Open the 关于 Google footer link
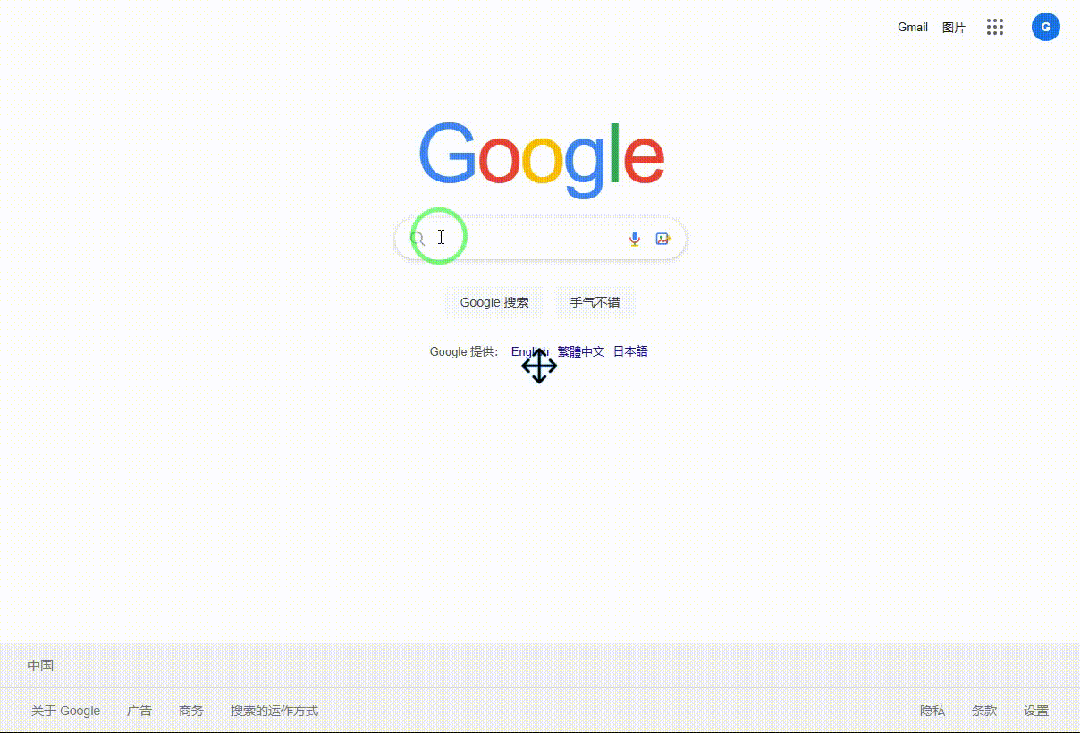The height and width of the screenshot is (733, 1080). pos(65,710)
